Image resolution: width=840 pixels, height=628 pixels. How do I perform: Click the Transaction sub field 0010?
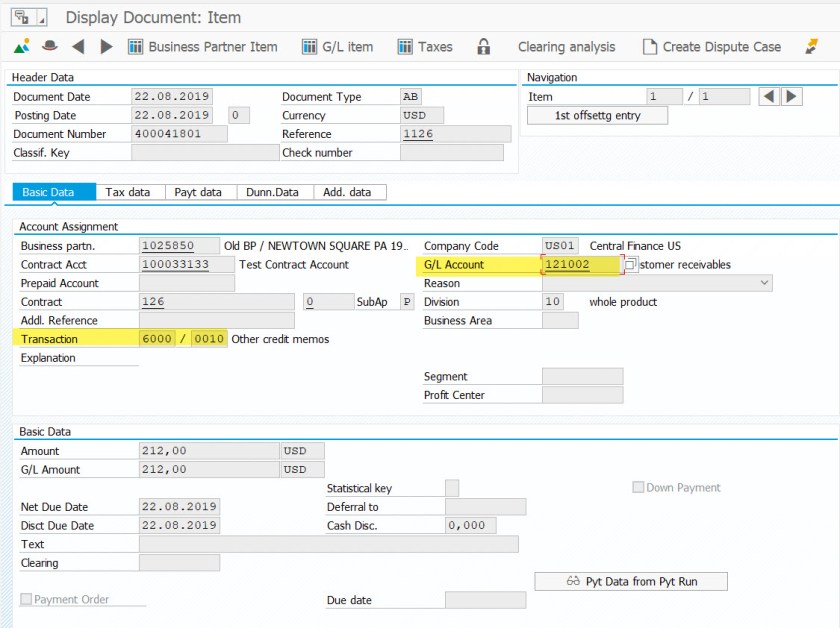coord(209,339)
